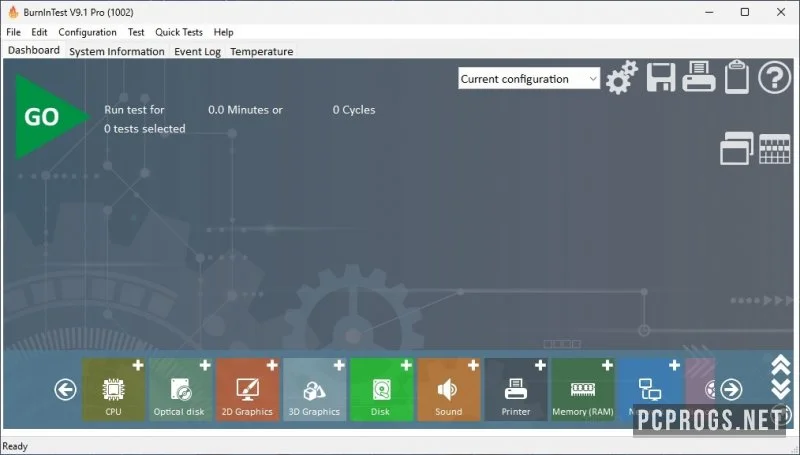The width and height of the screenshot is (800, 455).
Task: Open the Edit menu
Action: [x=39, y=32]
